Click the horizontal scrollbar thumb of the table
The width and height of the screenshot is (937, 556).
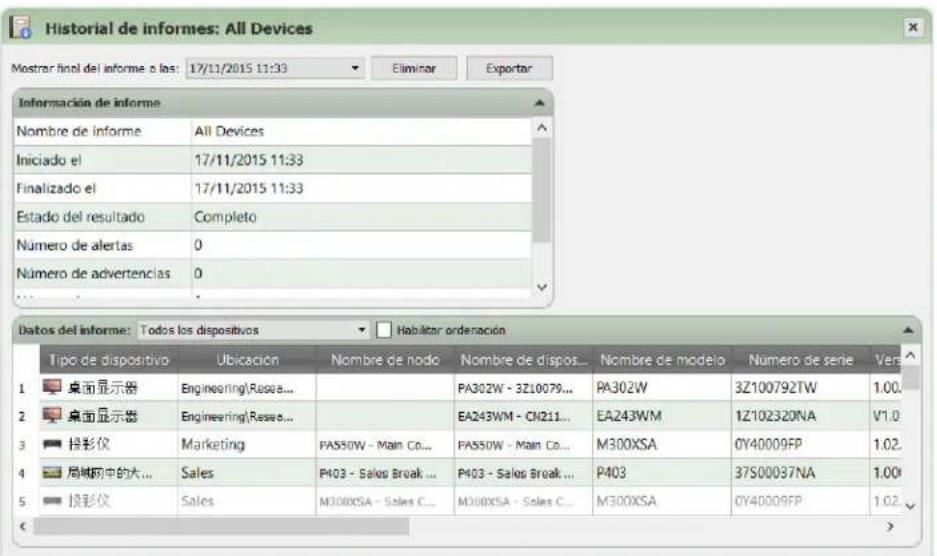point(221,527)
